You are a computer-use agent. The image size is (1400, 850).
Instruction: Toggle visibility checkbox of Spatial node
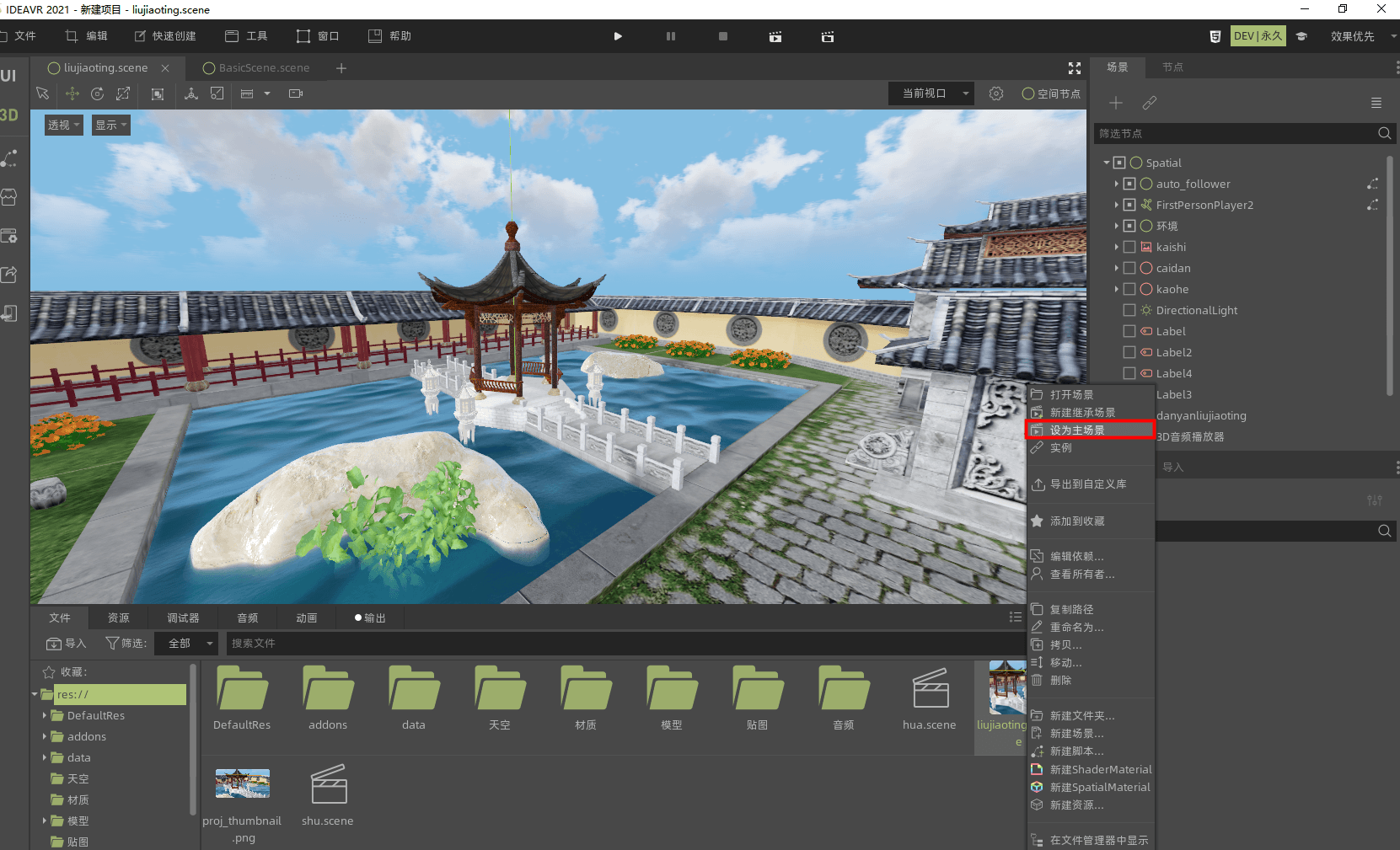[1119, 163]
